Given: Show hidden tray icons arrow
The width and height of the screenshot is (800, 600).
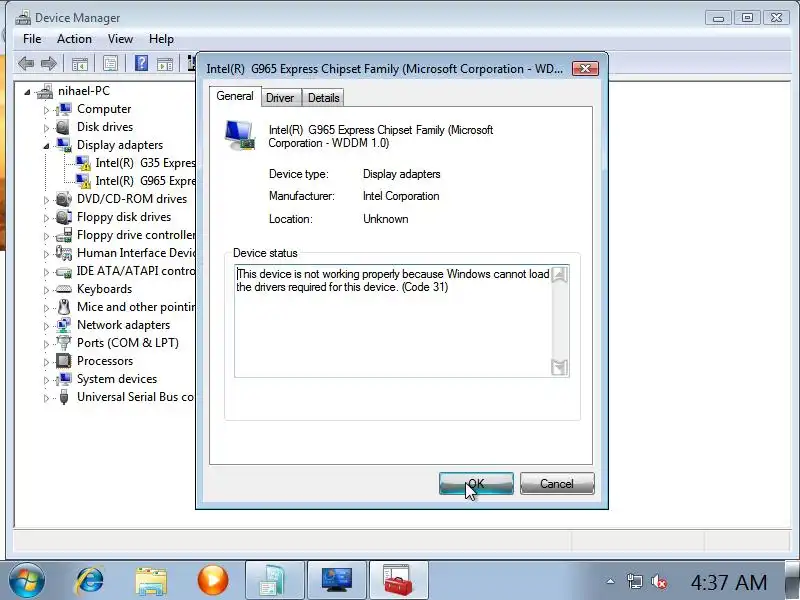Looking at the screenshot, I should [610, 581].
